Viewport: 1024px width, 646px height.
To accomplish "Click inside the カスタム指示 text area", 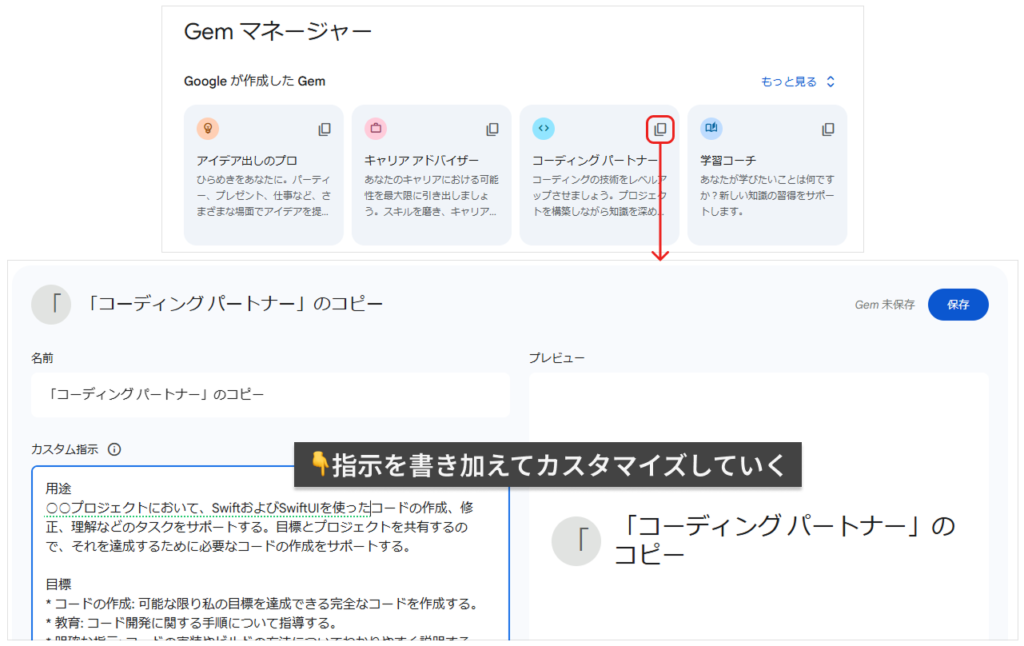I will (270, 600).
